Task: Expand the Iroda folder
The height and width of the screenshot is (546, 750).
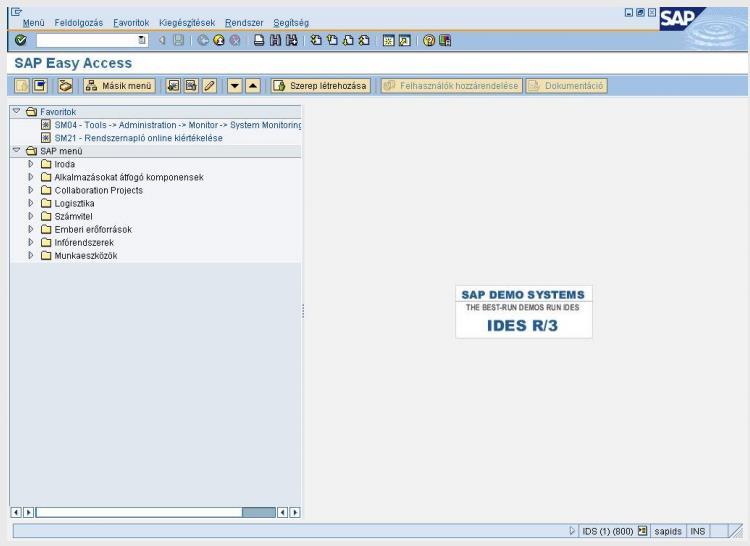Action: click(x=31, y=164)
